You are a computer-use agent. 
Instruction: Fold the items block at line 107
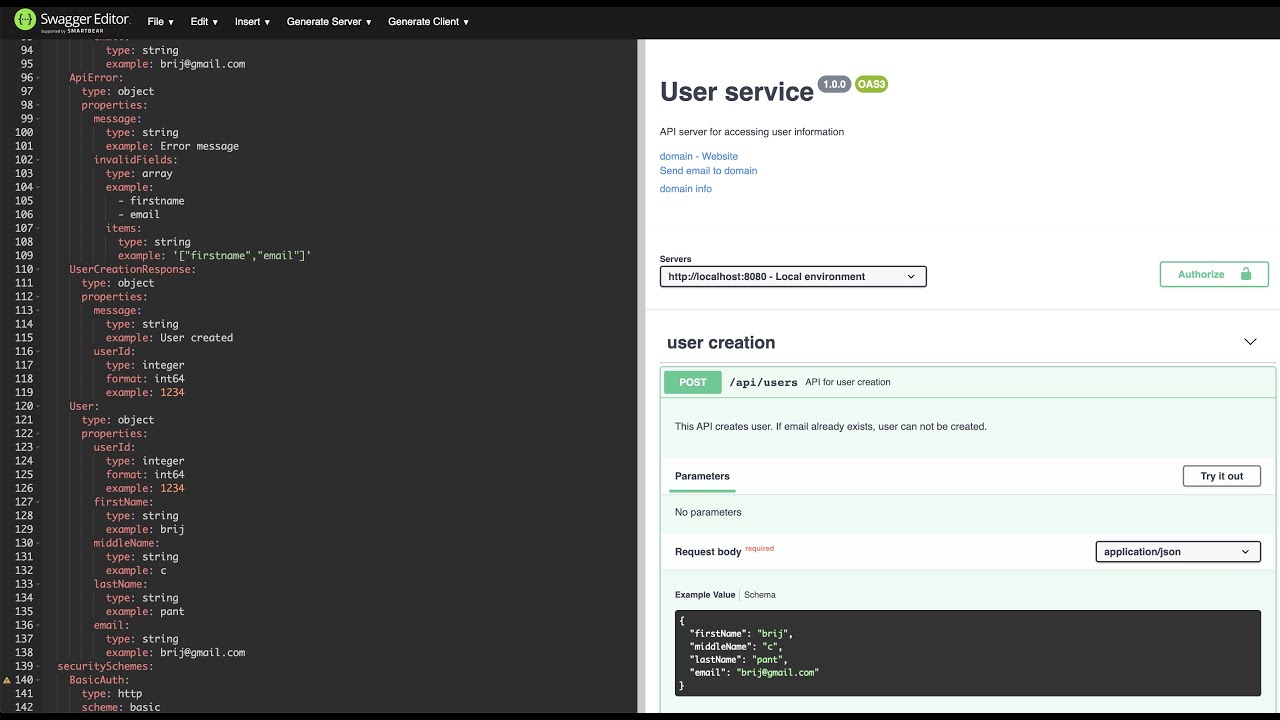(x=37, y=228)
